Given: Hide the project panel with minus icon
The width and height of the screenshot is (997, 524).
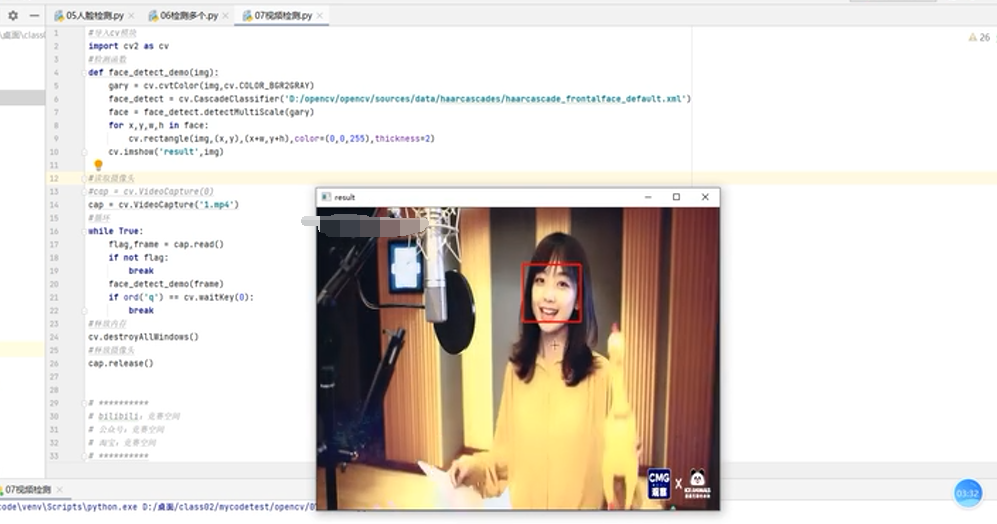Looking at the screenshot, I should click(35, 16).
